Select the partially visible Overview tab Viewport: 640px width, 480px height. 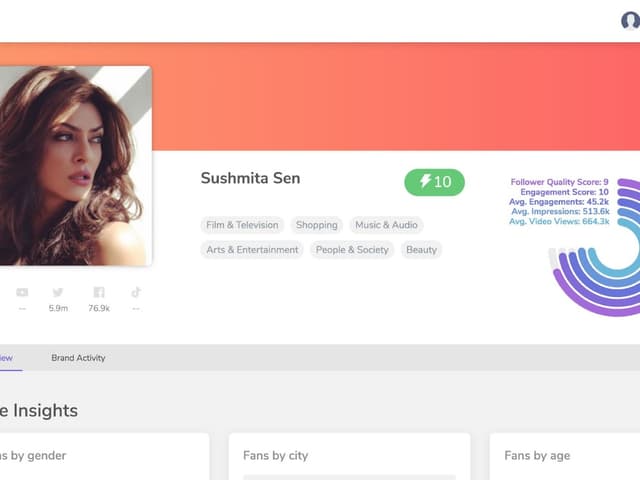pos(6,358)
